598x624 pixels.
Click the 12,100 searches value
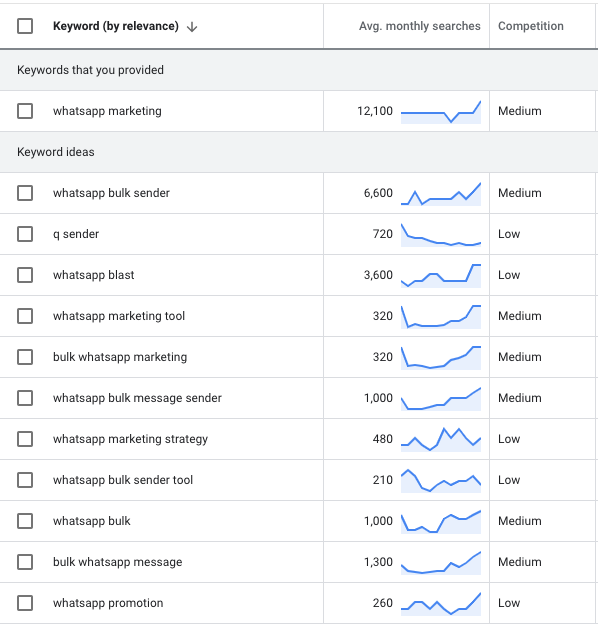375,111
